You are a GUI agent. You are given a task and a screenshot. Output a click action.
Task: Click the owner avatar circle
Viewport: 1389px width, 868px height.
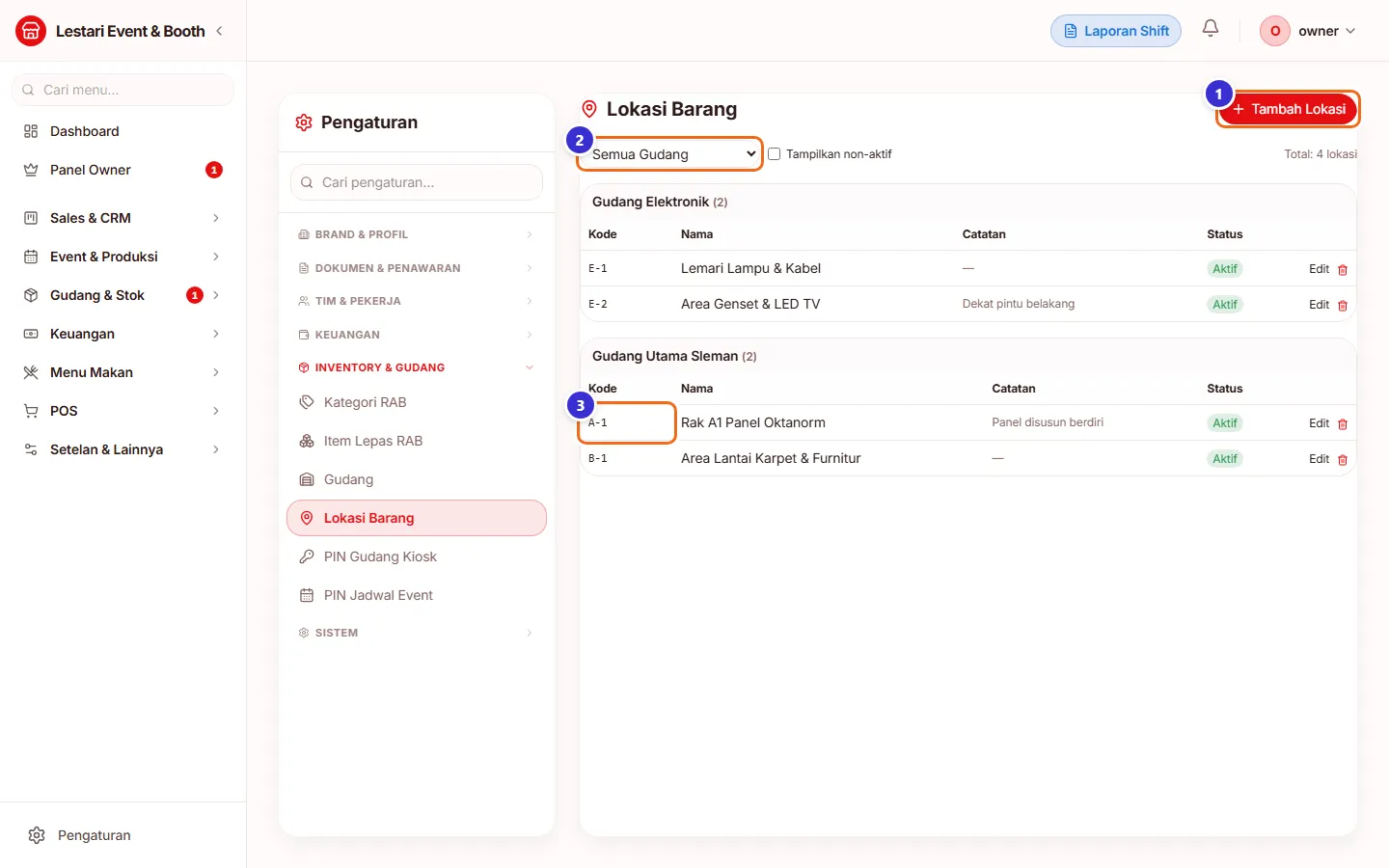coord(1274,31)
